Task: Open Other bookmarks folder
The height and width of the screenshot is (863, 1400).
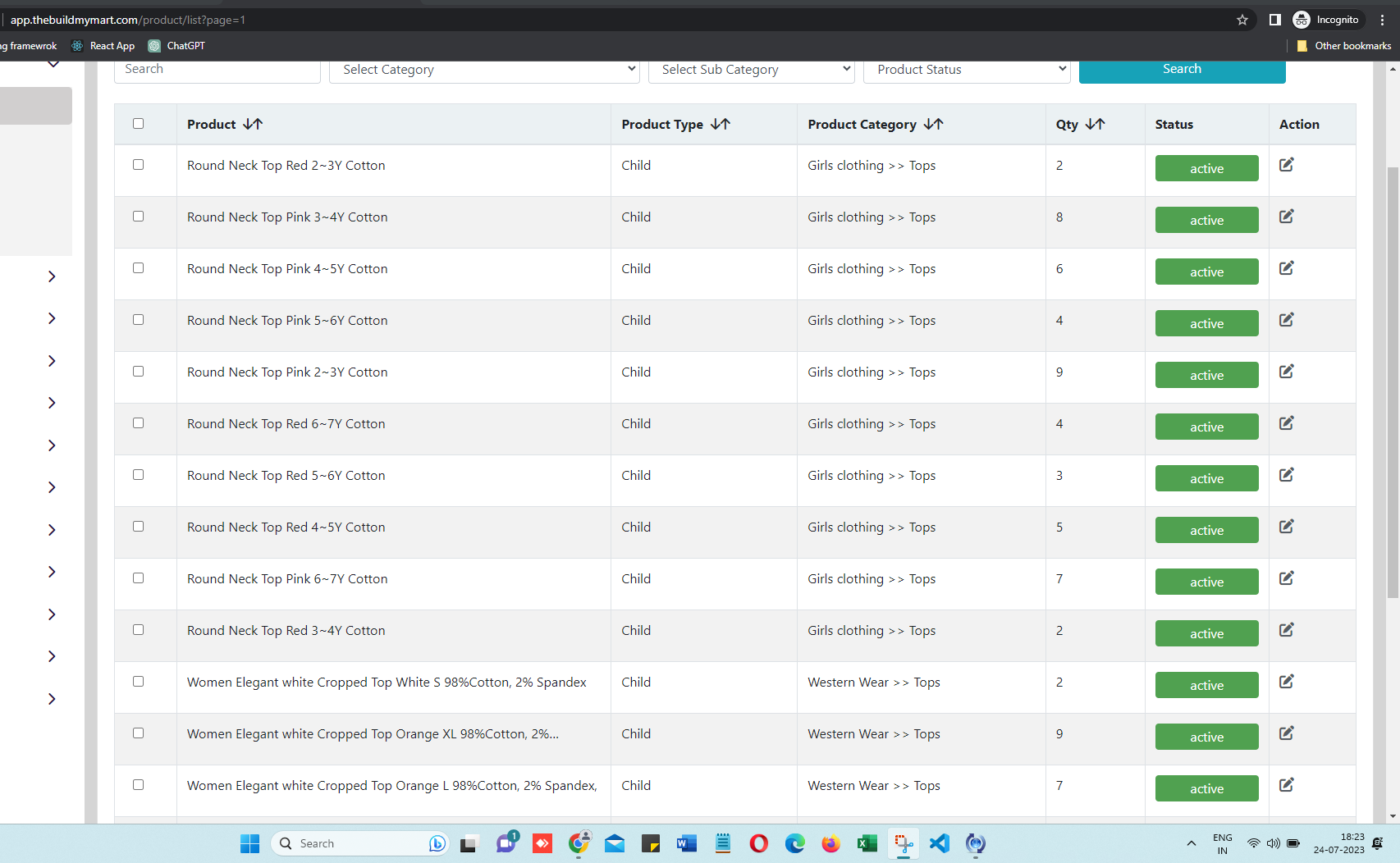Action: click(1343, 46)
